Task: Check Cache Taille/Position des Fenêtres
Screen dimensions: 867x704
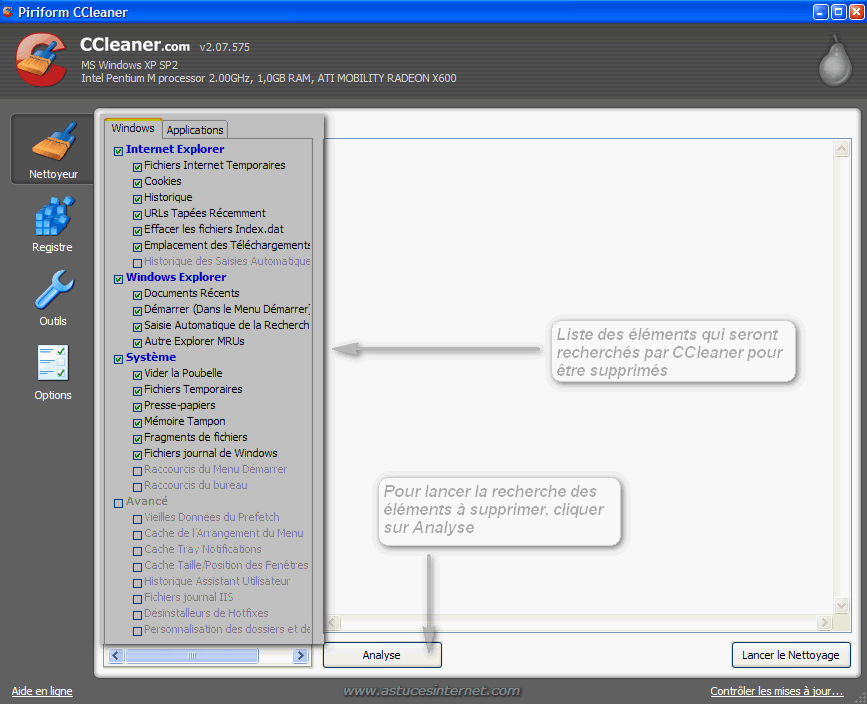Action: [137, 568]
